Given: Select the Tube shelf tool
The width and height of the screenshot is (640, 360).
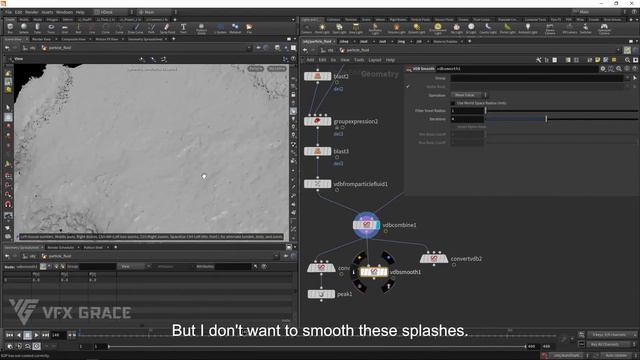Looking at the screenshot, I should pyautogui.click(x=37, y=28).
